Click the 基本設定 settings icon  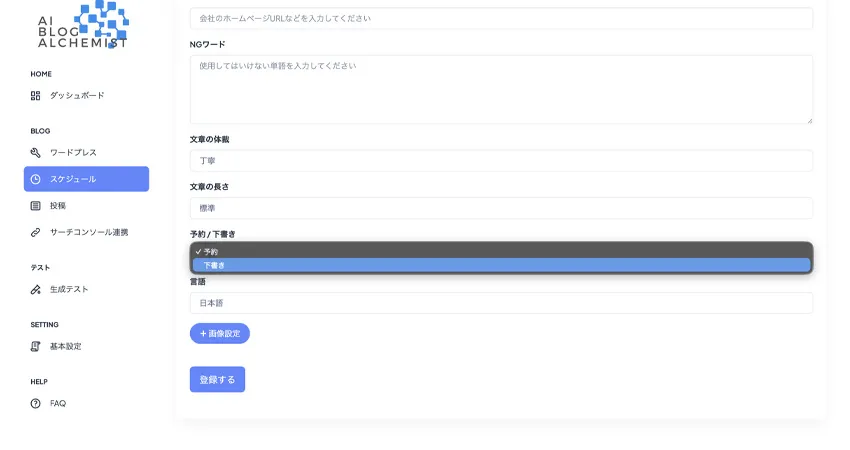[x=36, y=347]
